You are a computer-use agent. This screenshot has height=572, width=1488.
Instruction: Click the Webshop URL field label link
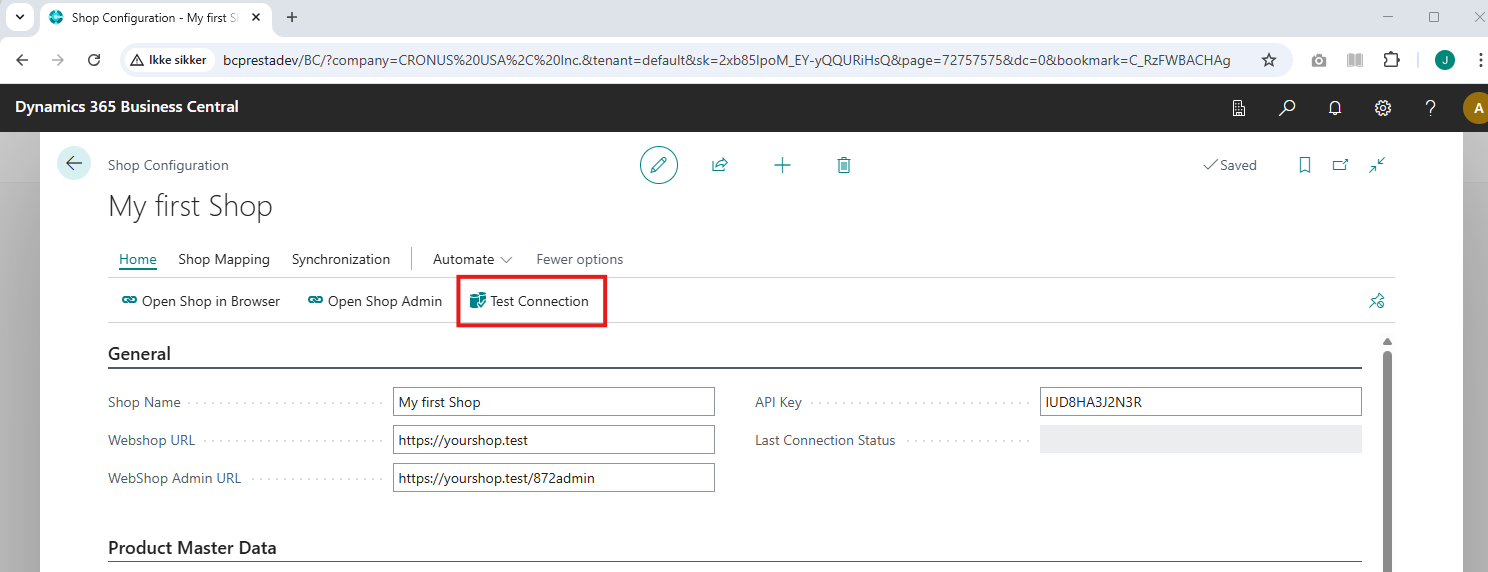pos(152,440)
